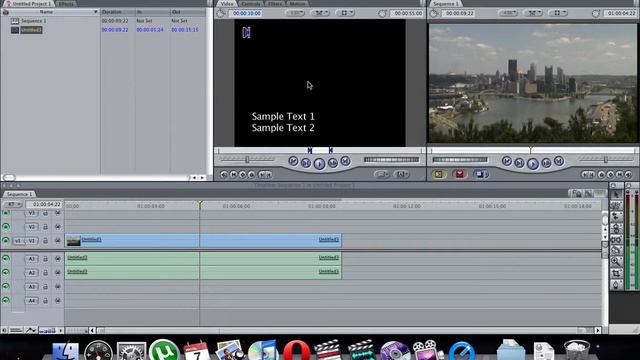Viewport: 640px width, 360px height.
Task: Click the v1 source control on track V1
Action: [18, 241]
